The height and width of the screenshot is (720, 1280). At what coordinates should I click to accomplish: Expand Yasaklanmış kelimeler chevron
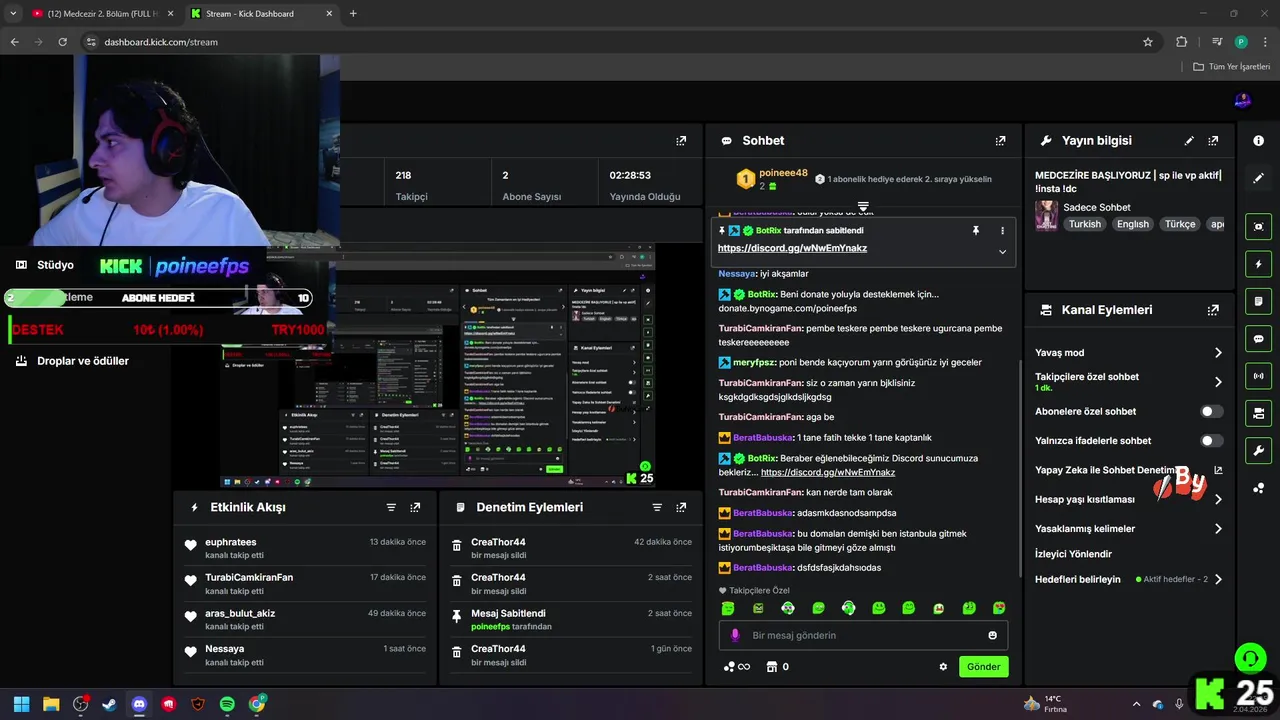coord(1218,529)
